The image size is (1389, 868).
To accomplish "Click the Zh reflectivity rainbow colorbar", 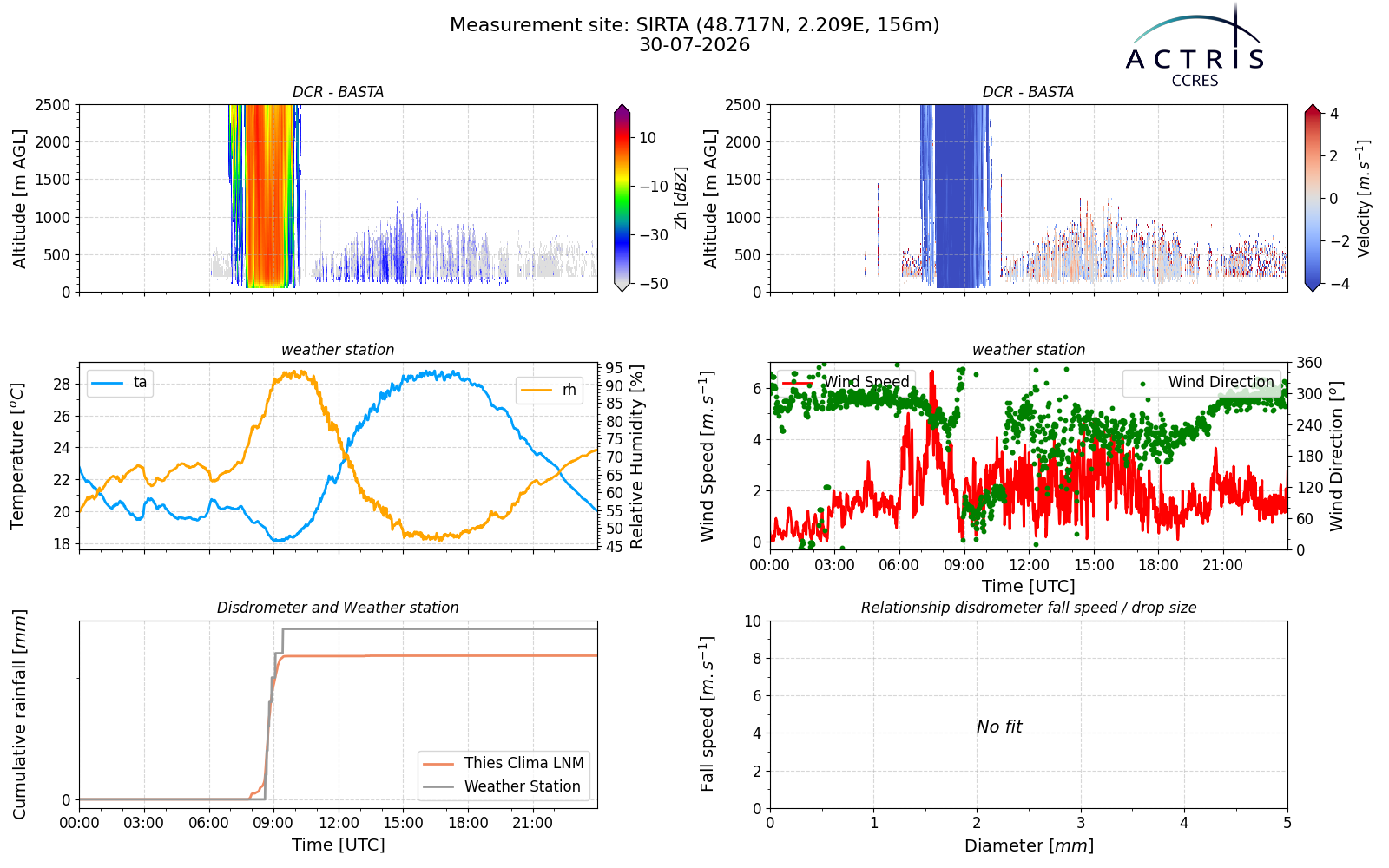I will pyautogui.click(x=622, y=198).
